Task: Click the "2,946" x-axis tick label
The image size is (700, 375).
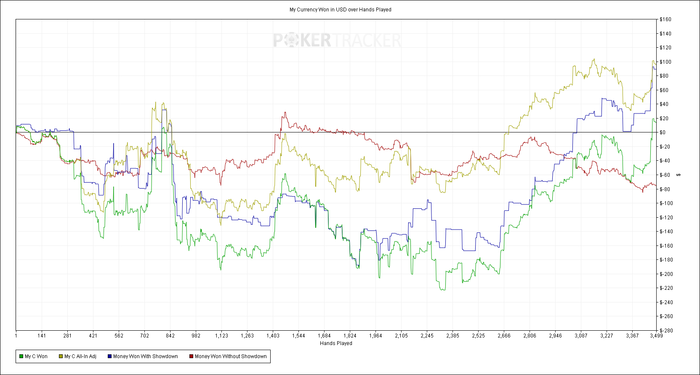Action: pos(555,335)
